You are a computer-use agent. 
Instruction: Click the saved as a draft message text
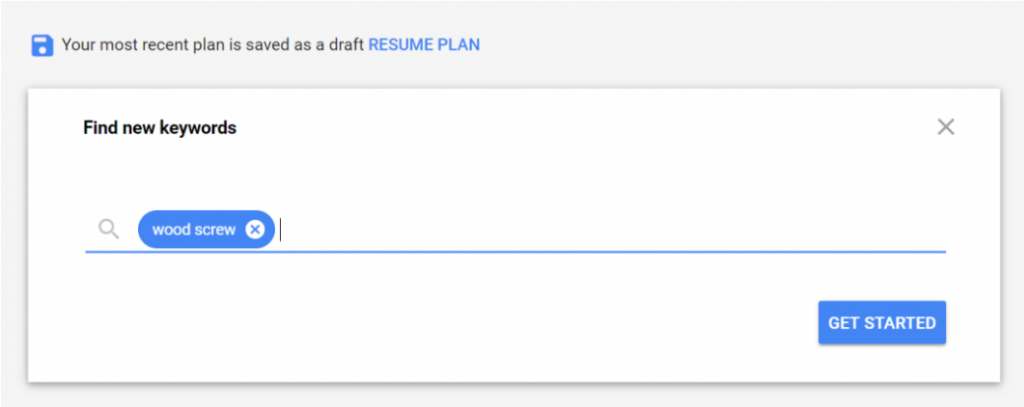pos(214,45)
